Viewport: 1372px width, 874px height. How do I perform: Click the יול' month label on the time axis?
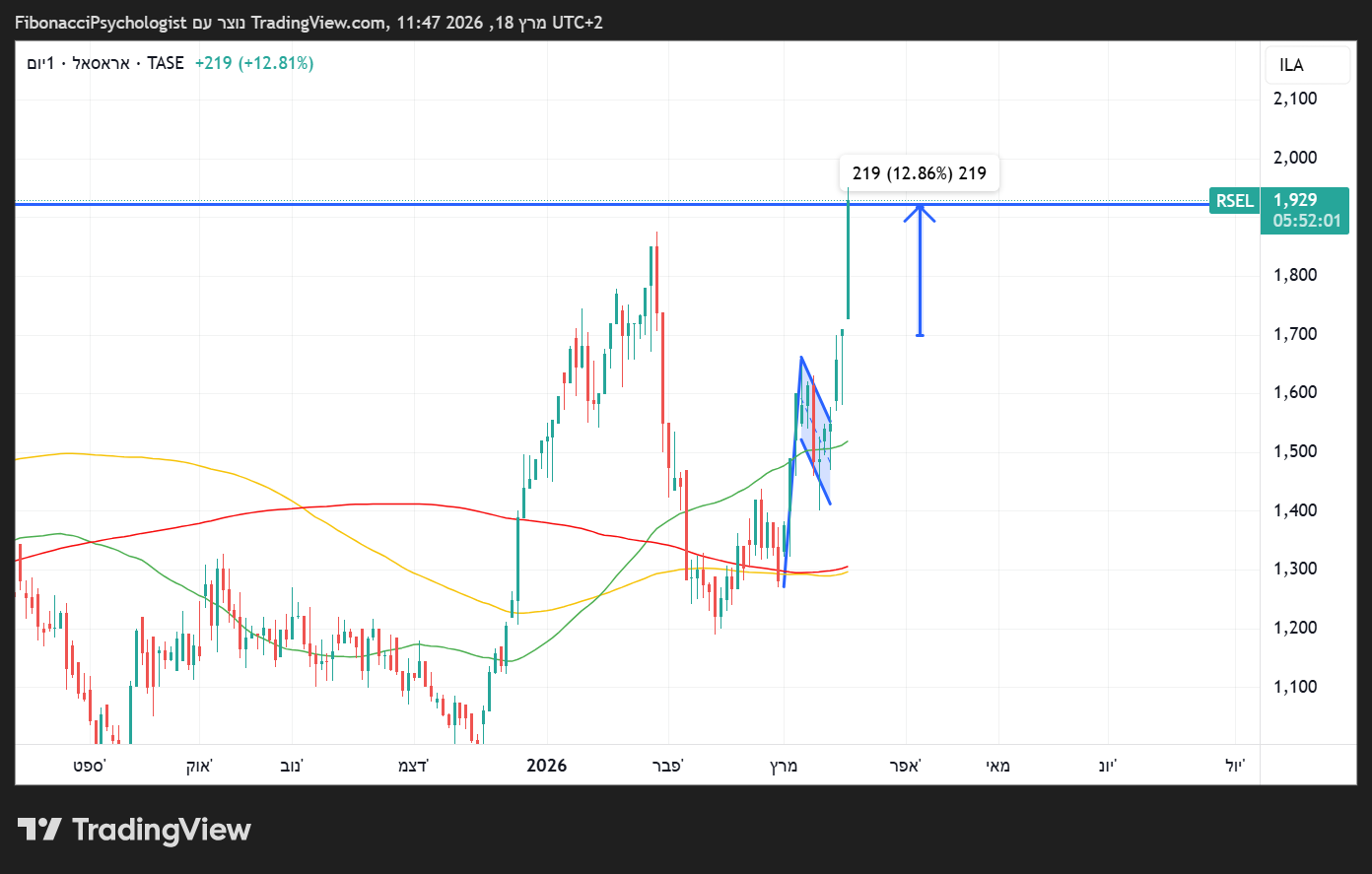coord(1236,766)
